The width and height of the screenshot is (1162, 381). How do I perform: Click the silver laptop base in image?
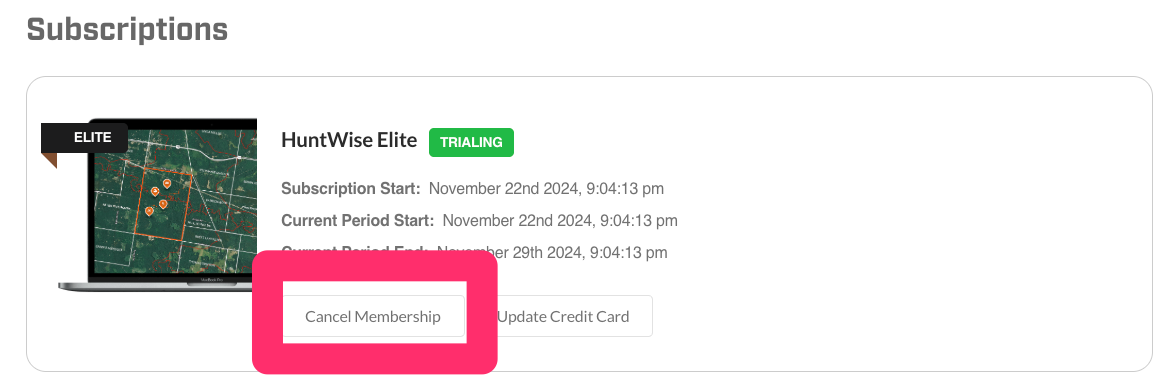click(x=158, y=285)
